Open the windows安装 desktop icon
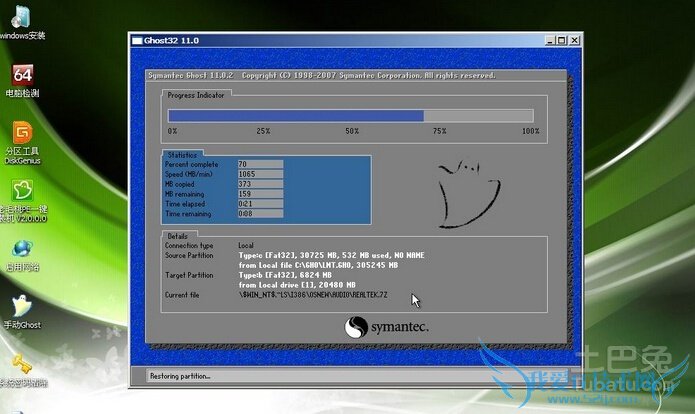The height and width of the screenshot is (414, 695). point(21,23)
